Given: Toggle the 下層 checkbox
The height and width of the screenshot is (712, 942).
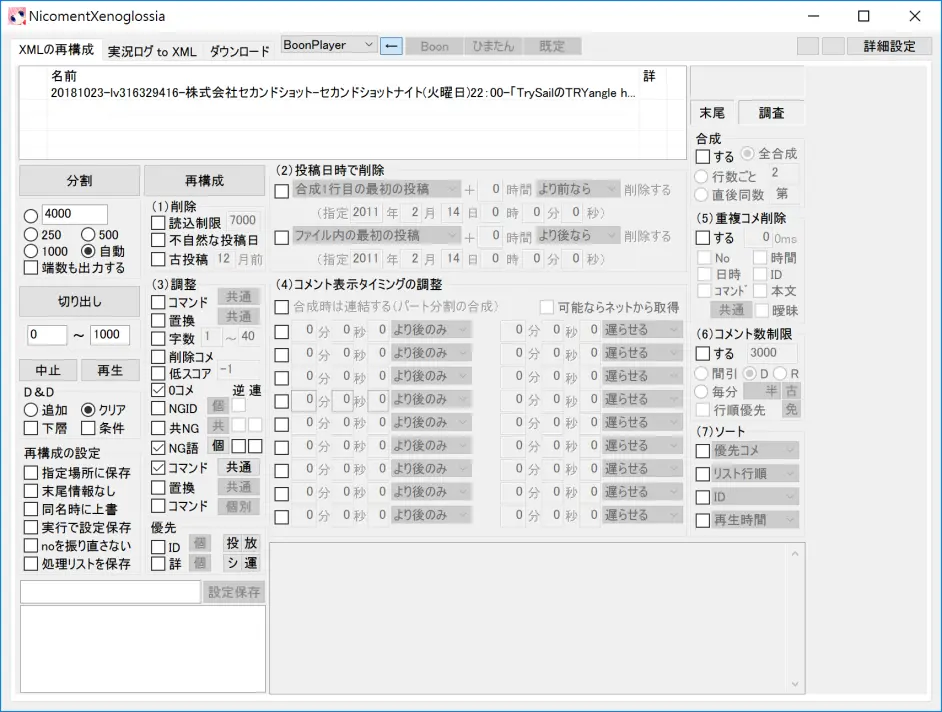Looking at the screenshot, I should 31,428.
